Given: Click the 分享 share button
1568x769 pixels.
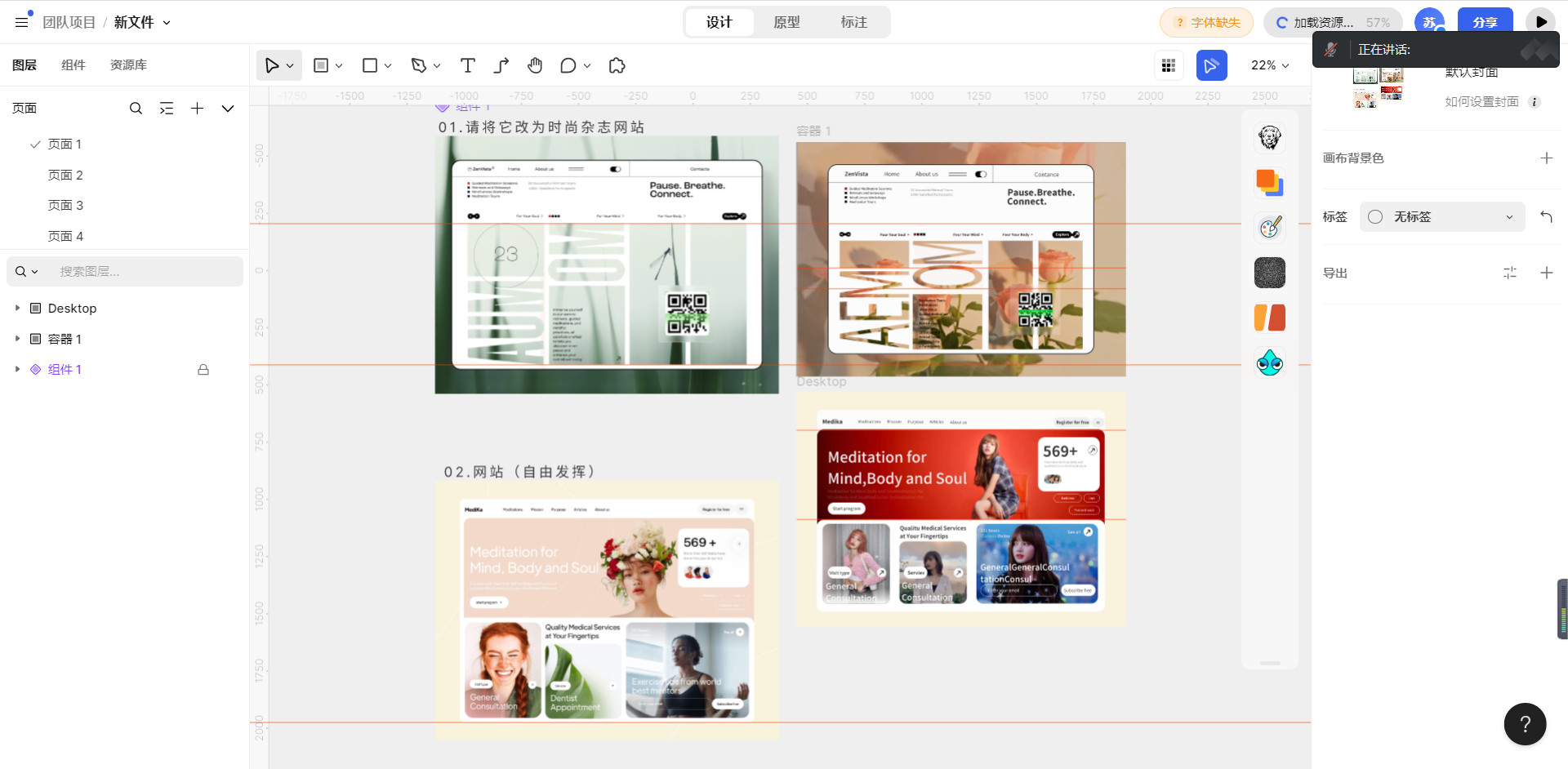Looking at the screenshot, I should click(1486, 22).
